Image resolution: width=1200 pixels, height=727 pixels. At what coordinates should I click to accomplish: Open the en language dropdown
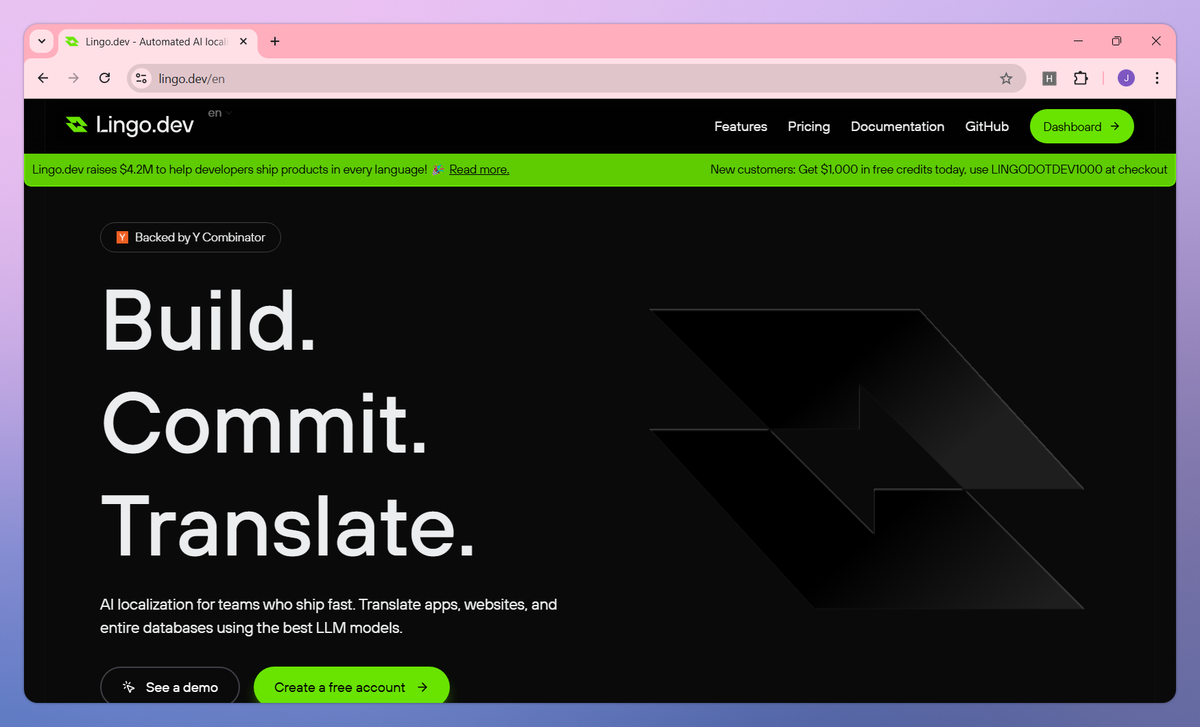pos(218,112)
